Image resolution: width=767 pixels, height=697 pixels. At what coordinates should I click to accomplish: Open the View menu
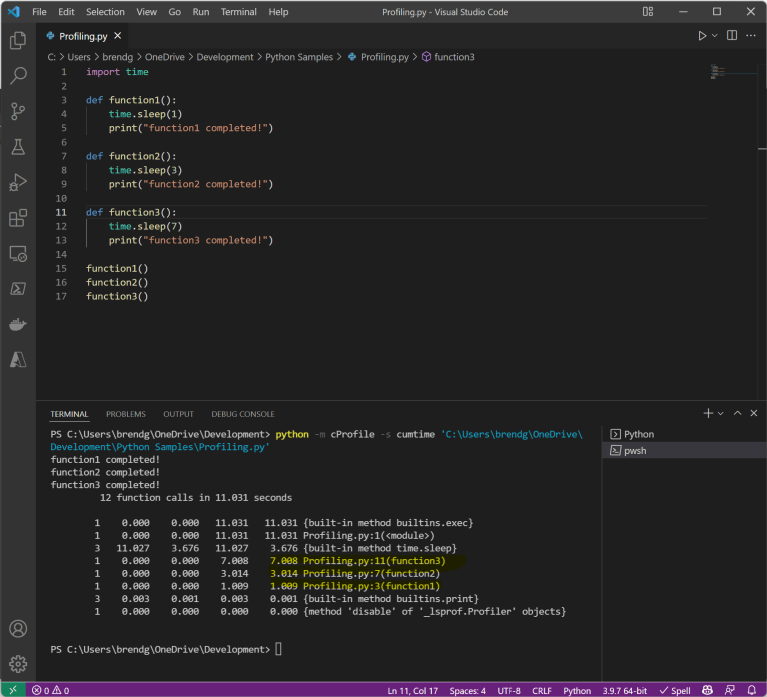tap(146, 12)
